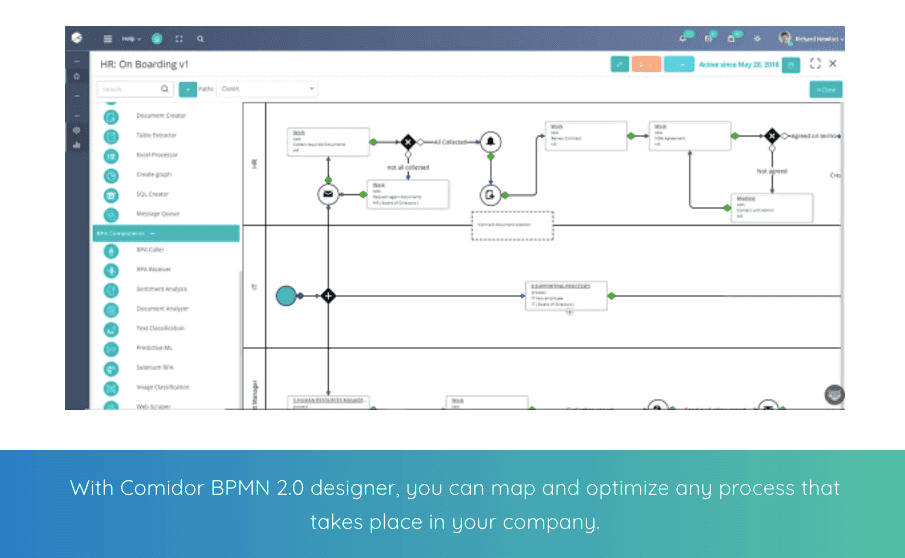This screenshot has width=905, height=558.
Task: Click the bar chart icon in the left sidebar
Action: (x=77, y=145)
